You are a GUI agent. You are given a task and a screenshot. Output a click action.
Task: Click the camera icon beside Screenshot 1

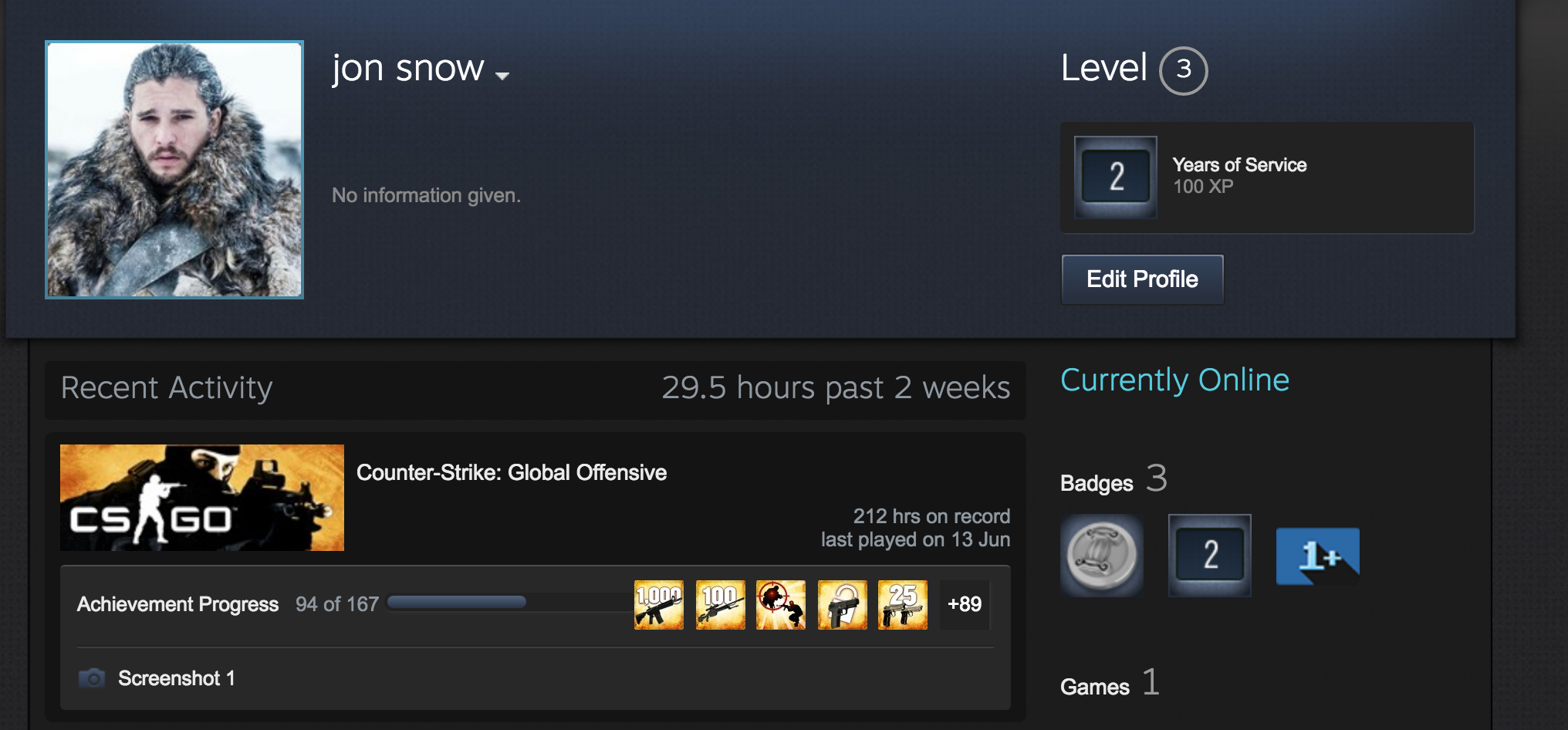tap(92, 678)
